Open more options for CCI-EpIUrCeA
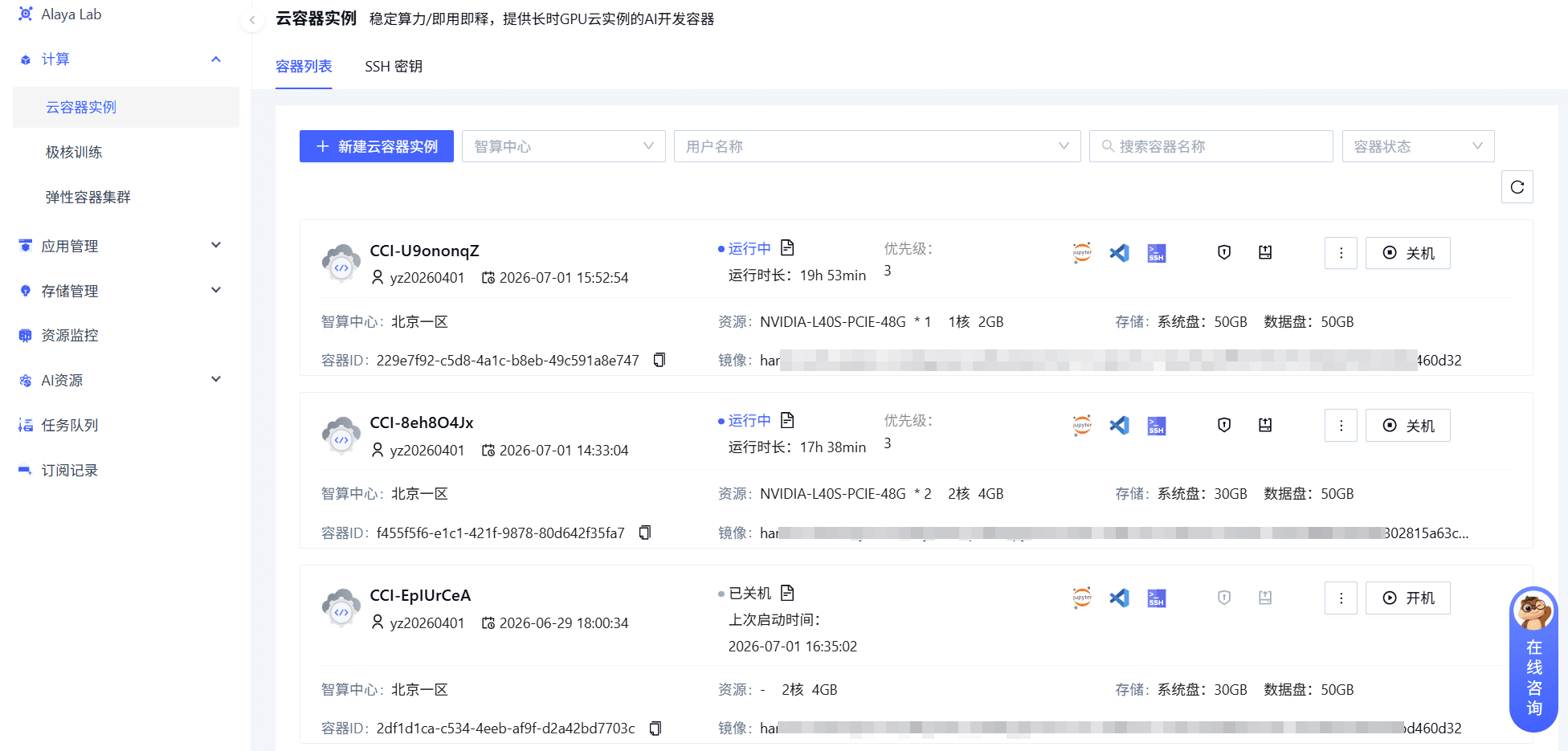The image size is (1568, 751). 1341,598
